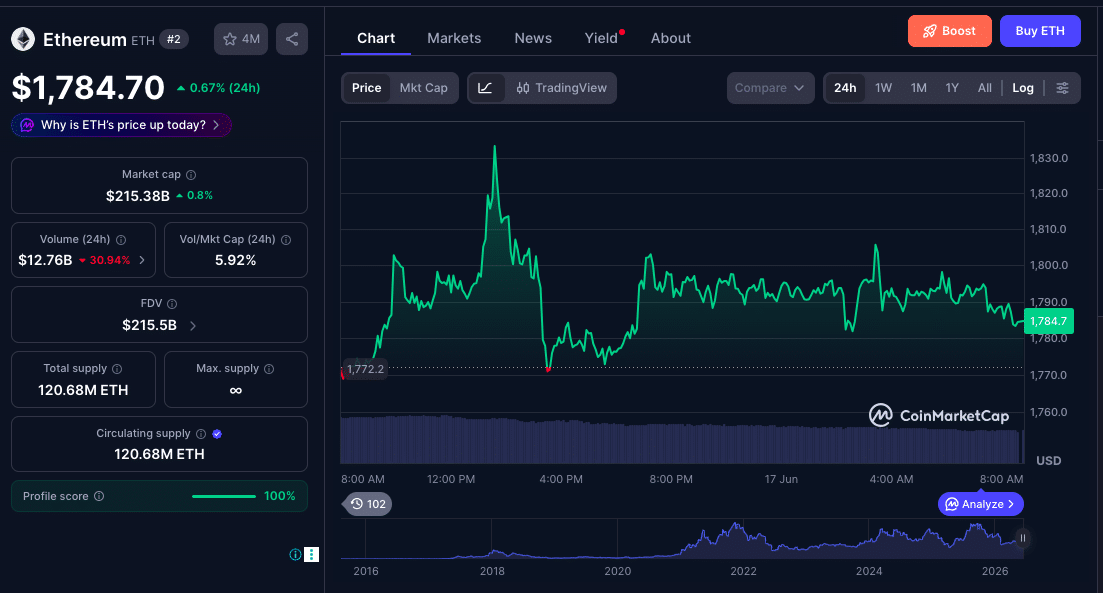The height and width of the screenshot is (593, 1103).
Task: Set chart range to 24h
Action: tap(845, 88)
